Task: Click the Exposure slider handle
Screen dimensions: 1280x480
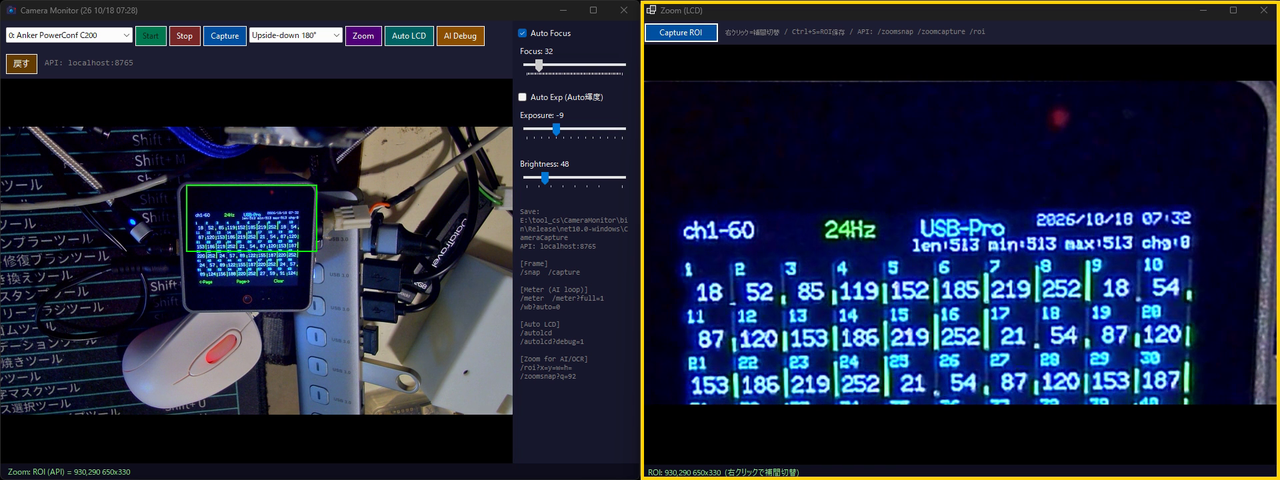Action: click(556, 129)
